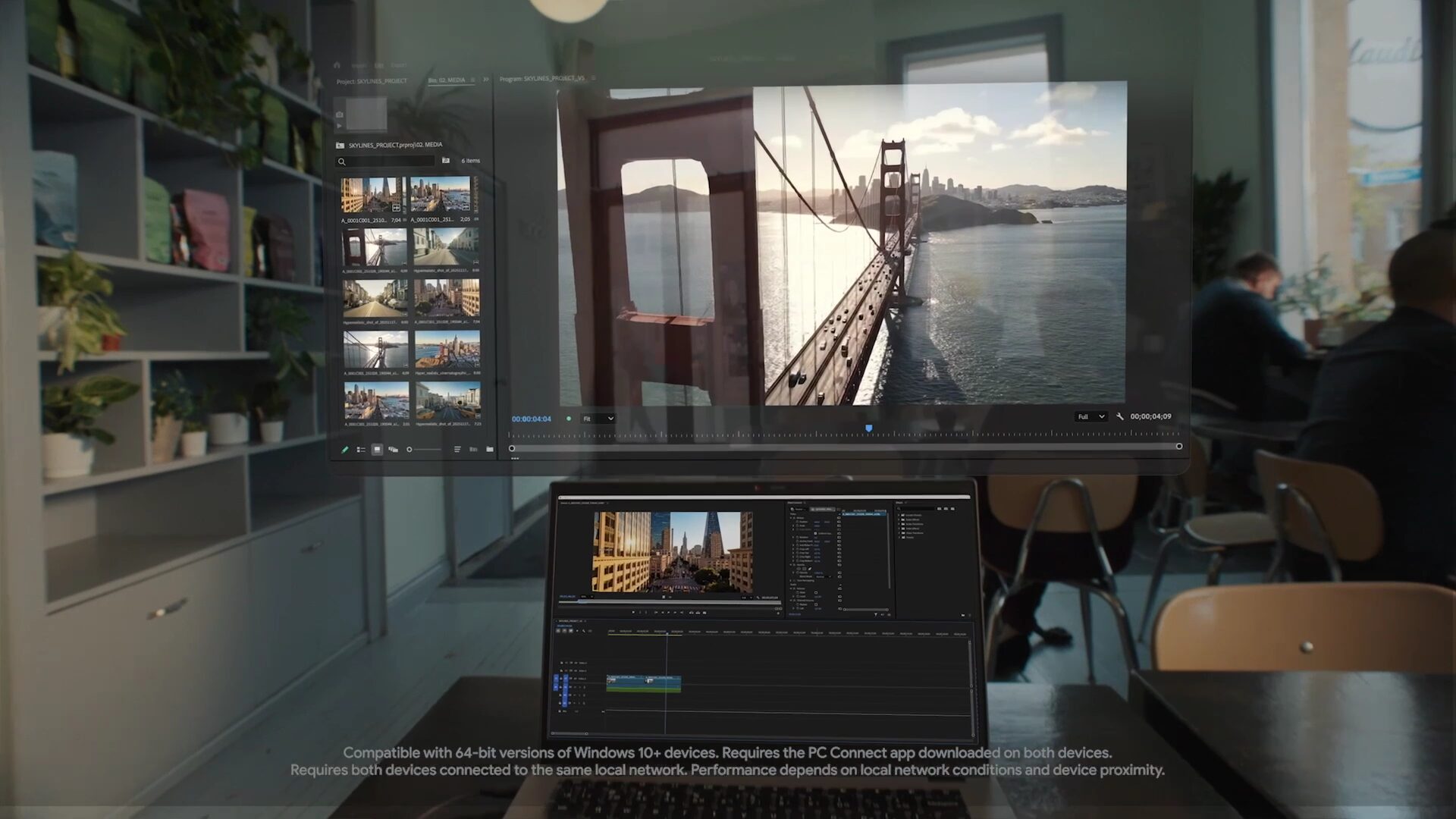1456x819 pixels.
Task: Open the Fit zoom level dropdown
Action: coord(598,419)
